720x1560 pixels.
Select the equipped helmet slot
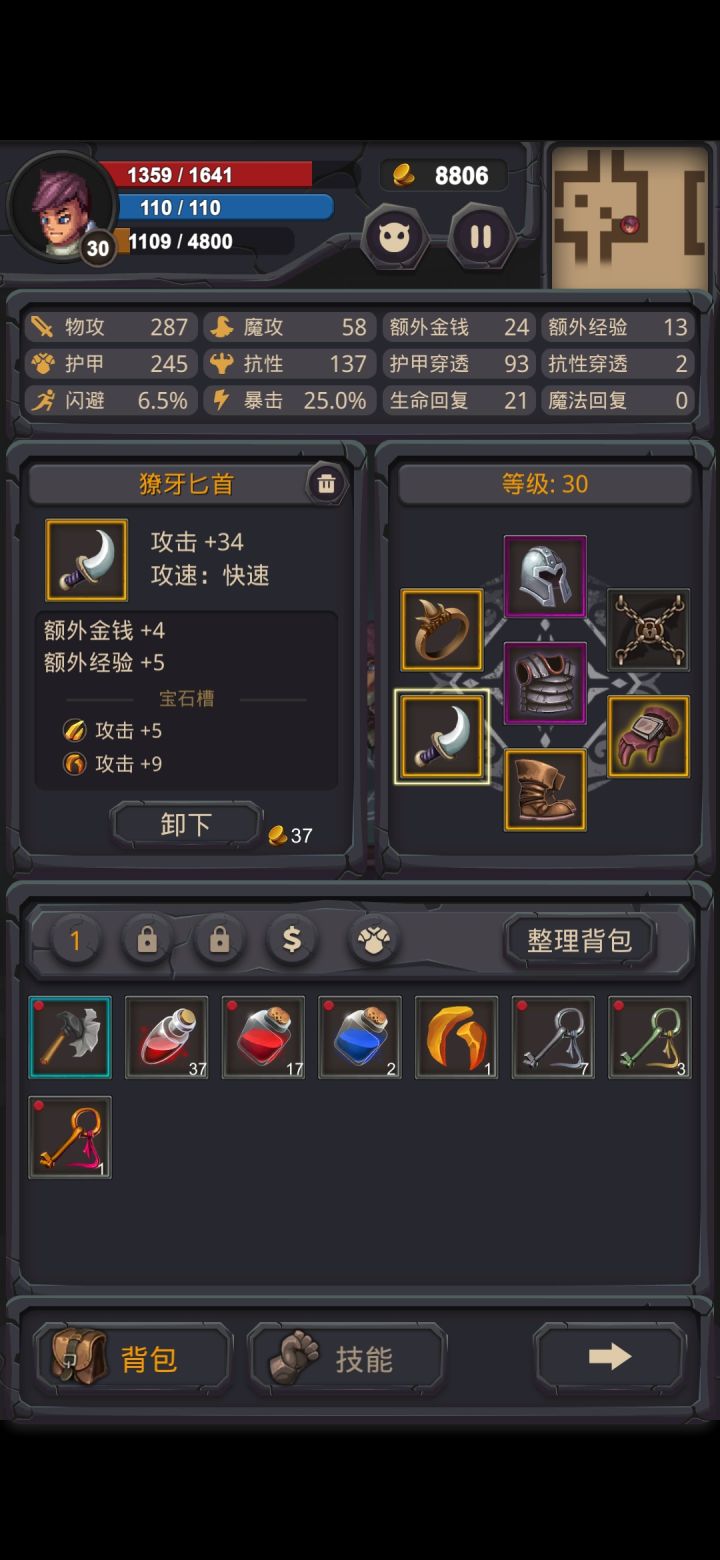545,577
